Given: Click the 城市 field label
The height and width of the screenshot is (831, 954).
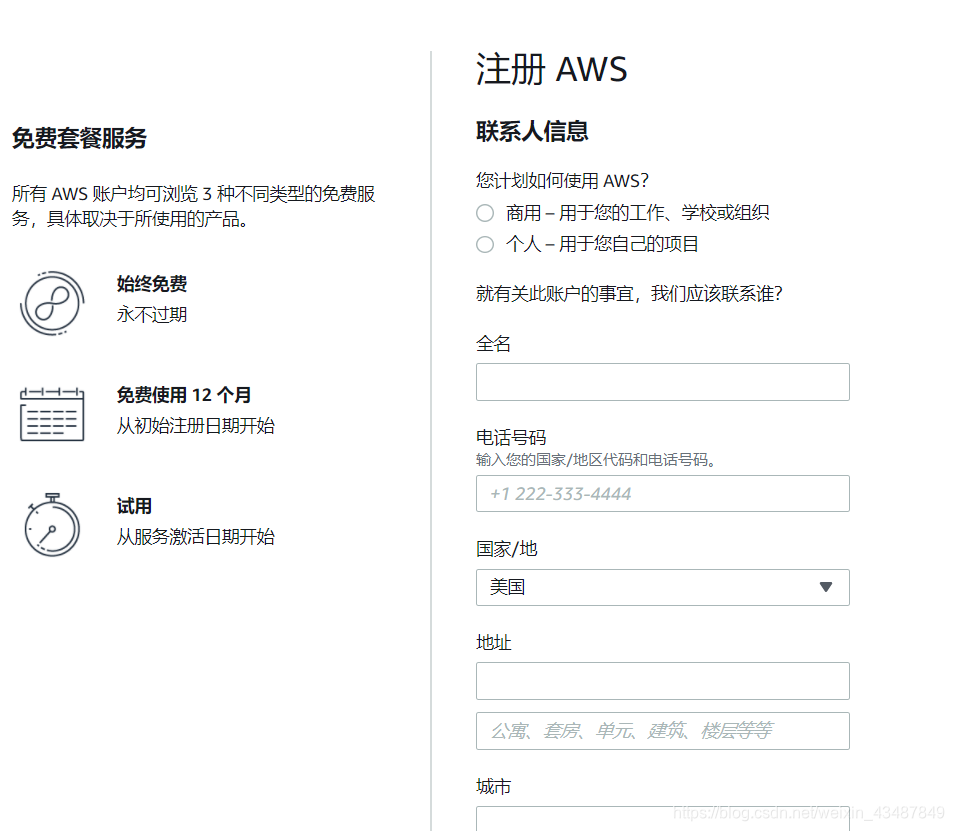Looking at the screenshot, I should pyautogui.click(x=493, y=787).
